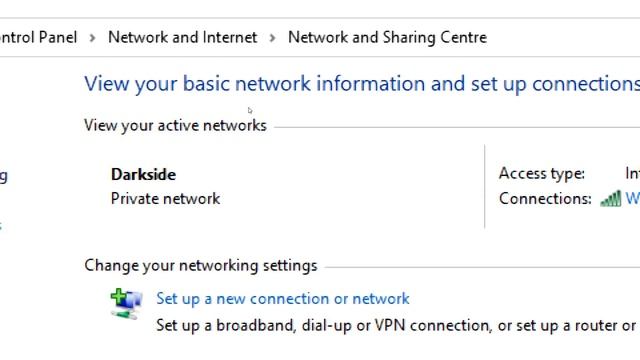
Task: Click the Private network label
Action: tap(165, 199)
